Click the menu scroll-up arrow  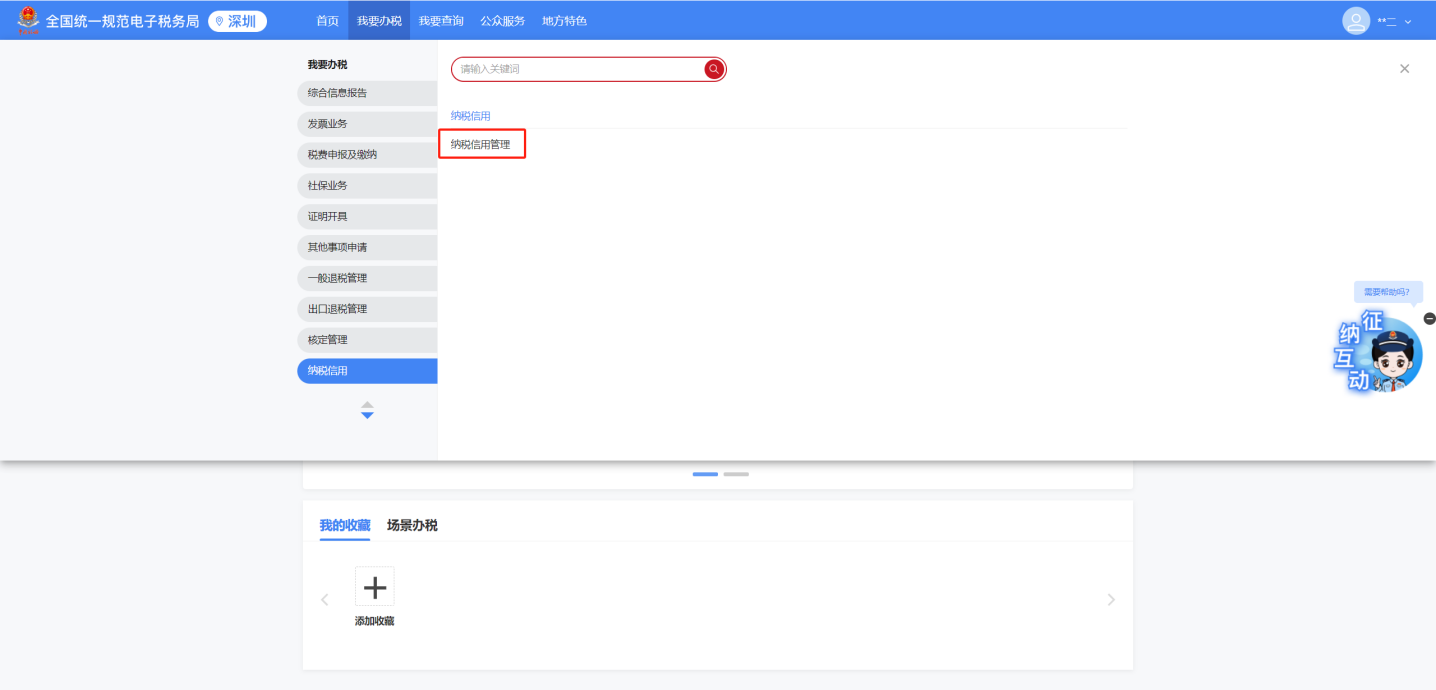[367, 404]
